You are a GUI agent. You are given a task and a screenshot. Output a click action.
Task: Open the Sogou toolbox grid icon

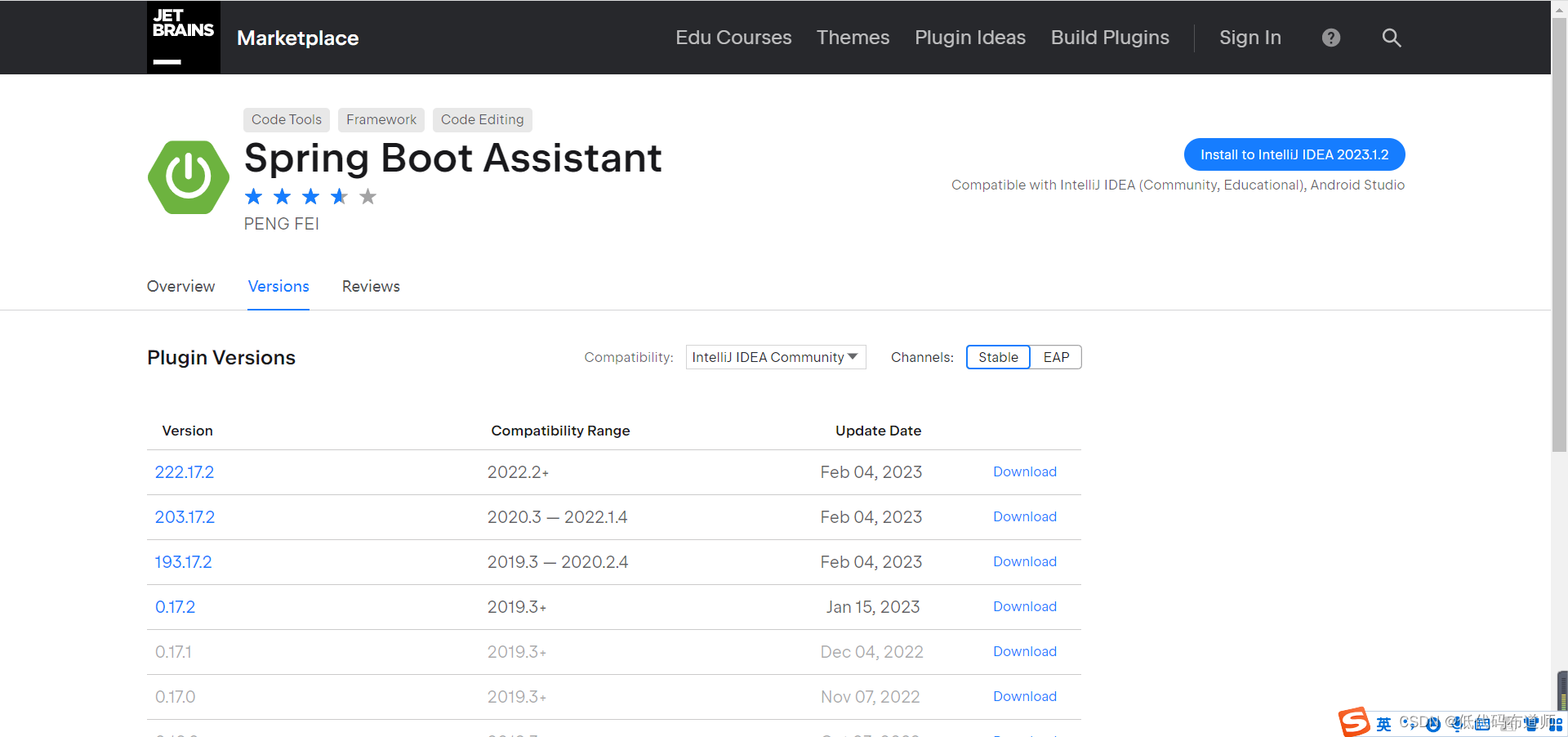(1556, 724)
